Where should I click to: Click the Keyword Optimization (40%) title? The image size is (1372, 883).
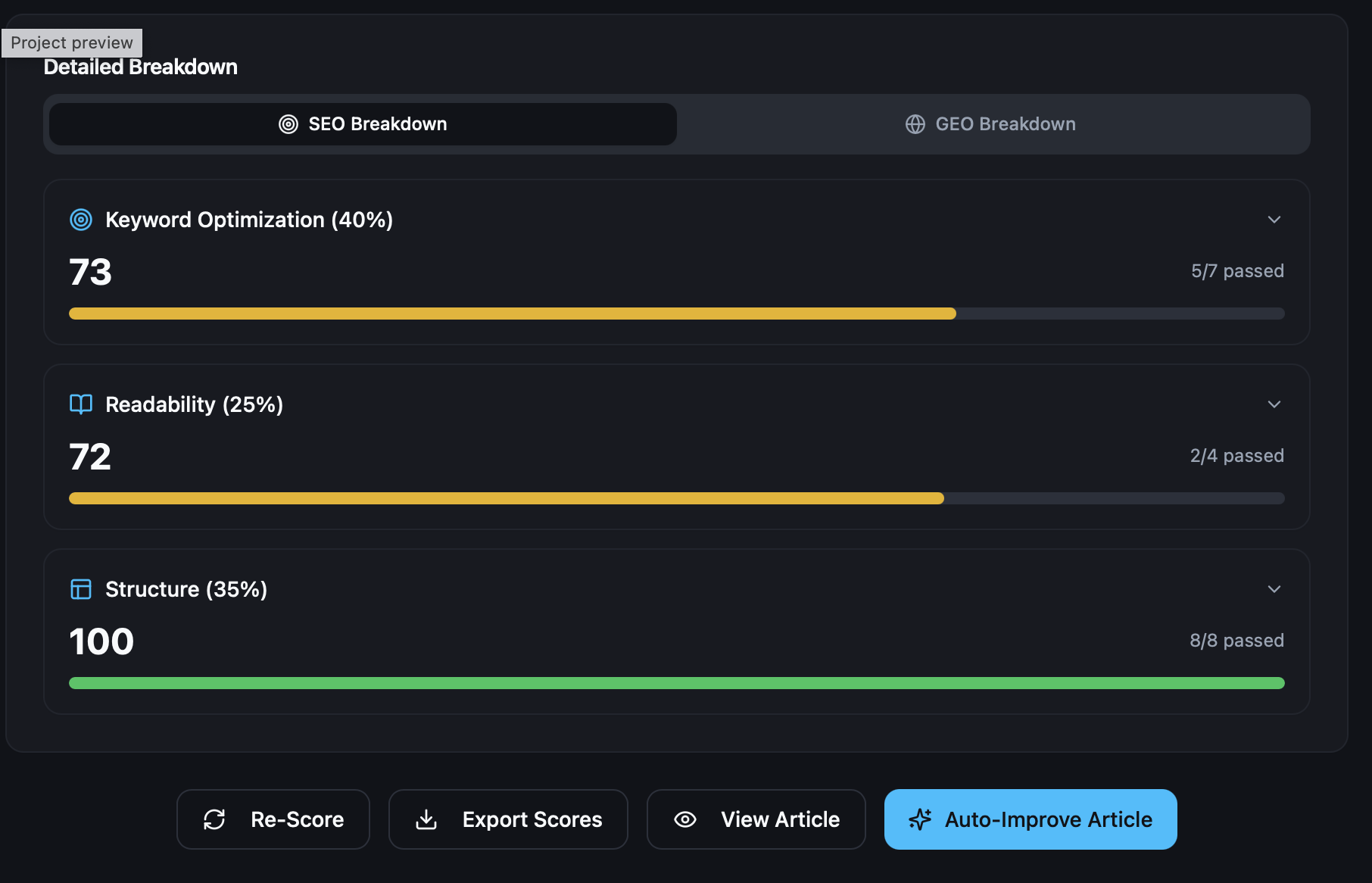(249, 220)
